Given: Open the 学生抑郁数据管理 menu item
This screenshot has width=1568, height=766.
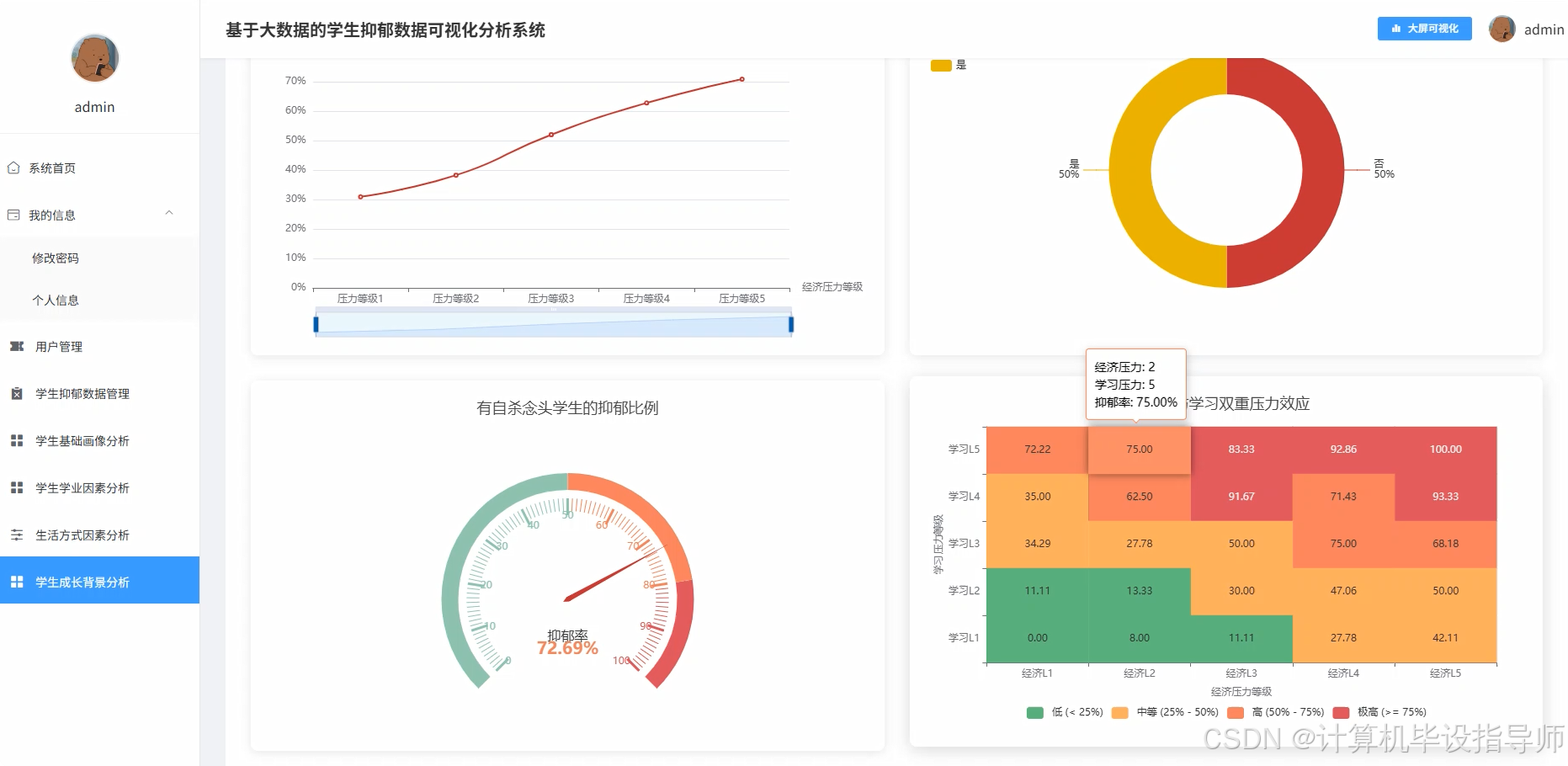Looking at the screenshot, I should (99, 393).
